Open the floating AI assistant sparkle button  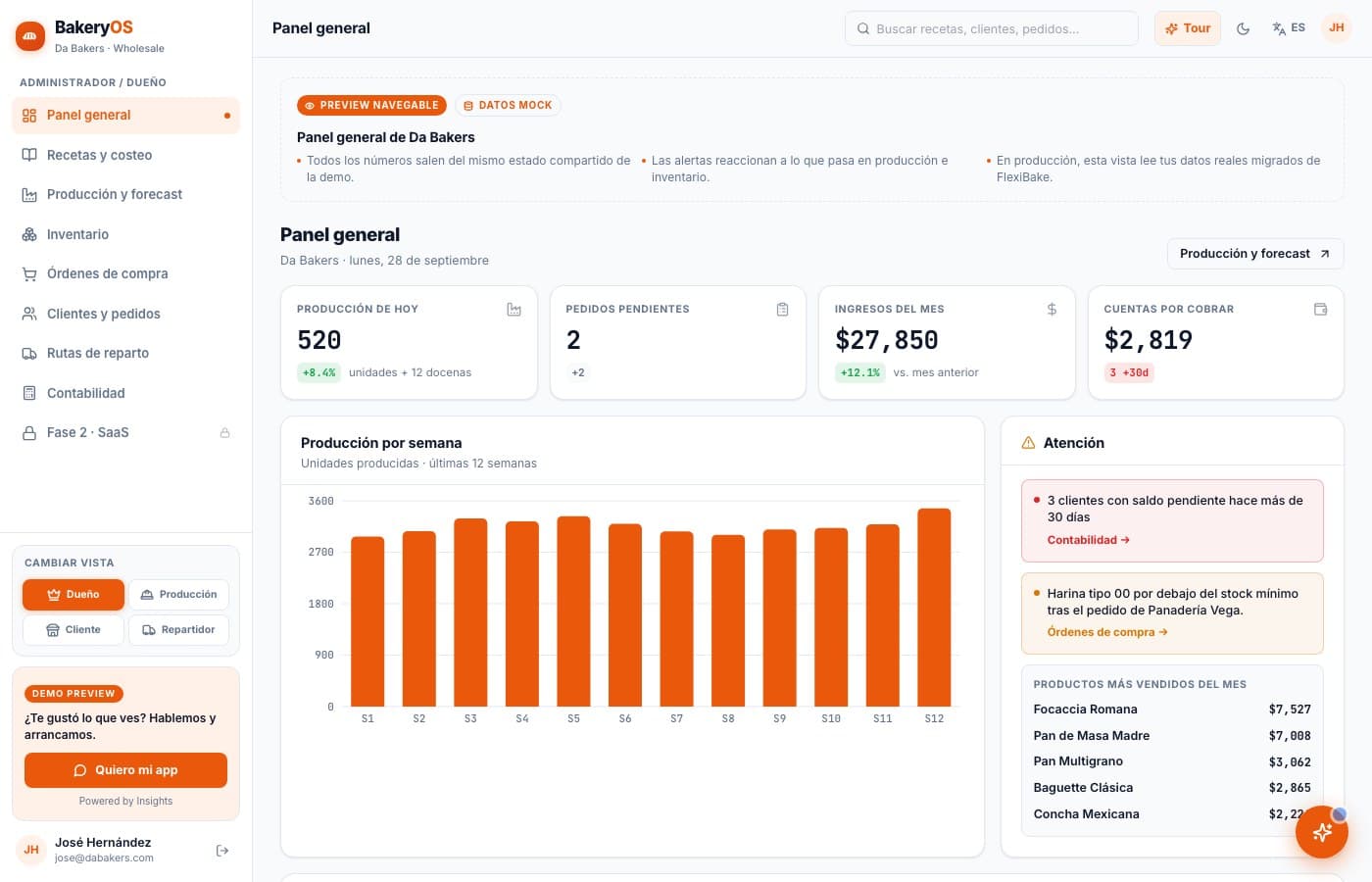click(1321, 832)
